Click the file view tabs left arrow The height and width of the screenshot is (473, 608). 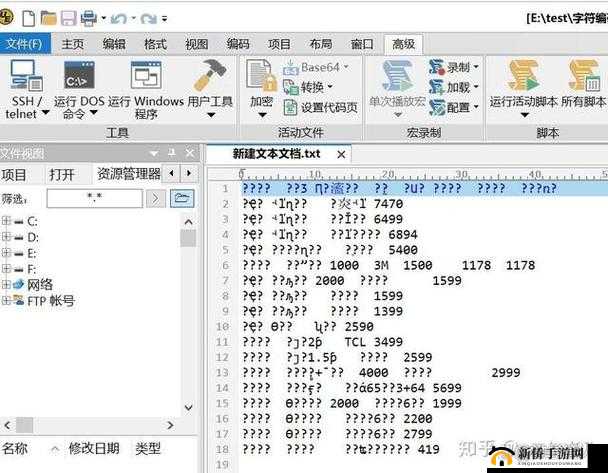pos(171,173)
